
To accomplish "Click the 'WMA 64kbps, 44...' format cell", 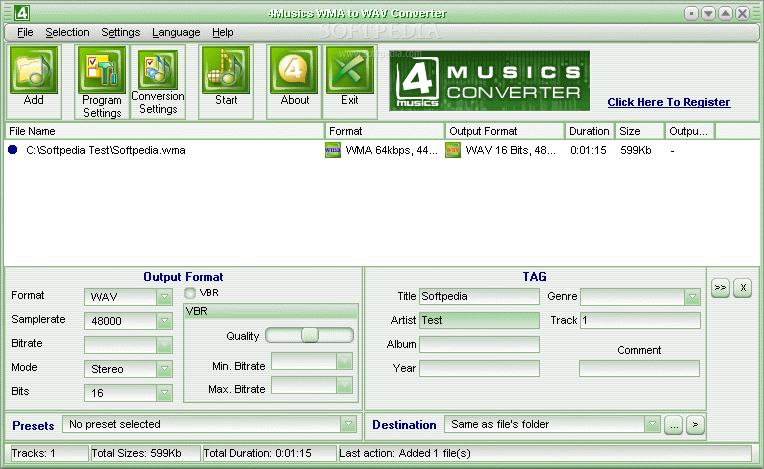I will (x=391, y=150).
